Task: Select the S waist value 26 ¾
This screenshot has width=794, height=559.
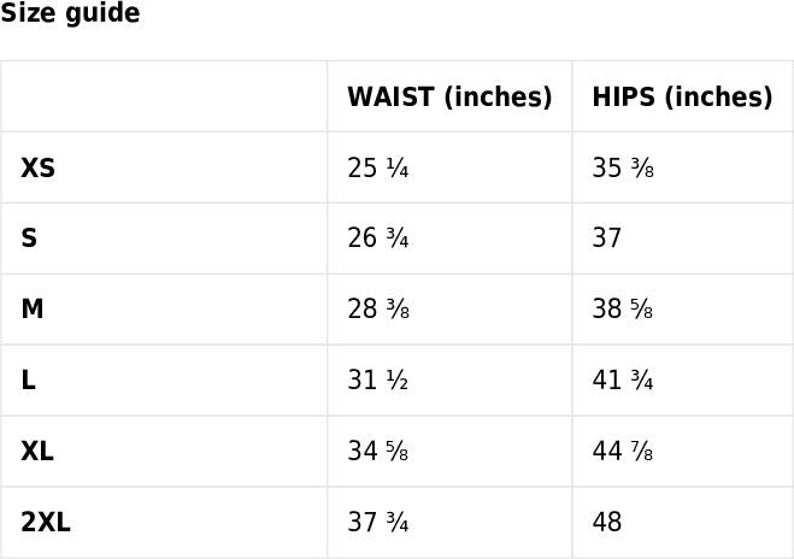Action: 378,238
